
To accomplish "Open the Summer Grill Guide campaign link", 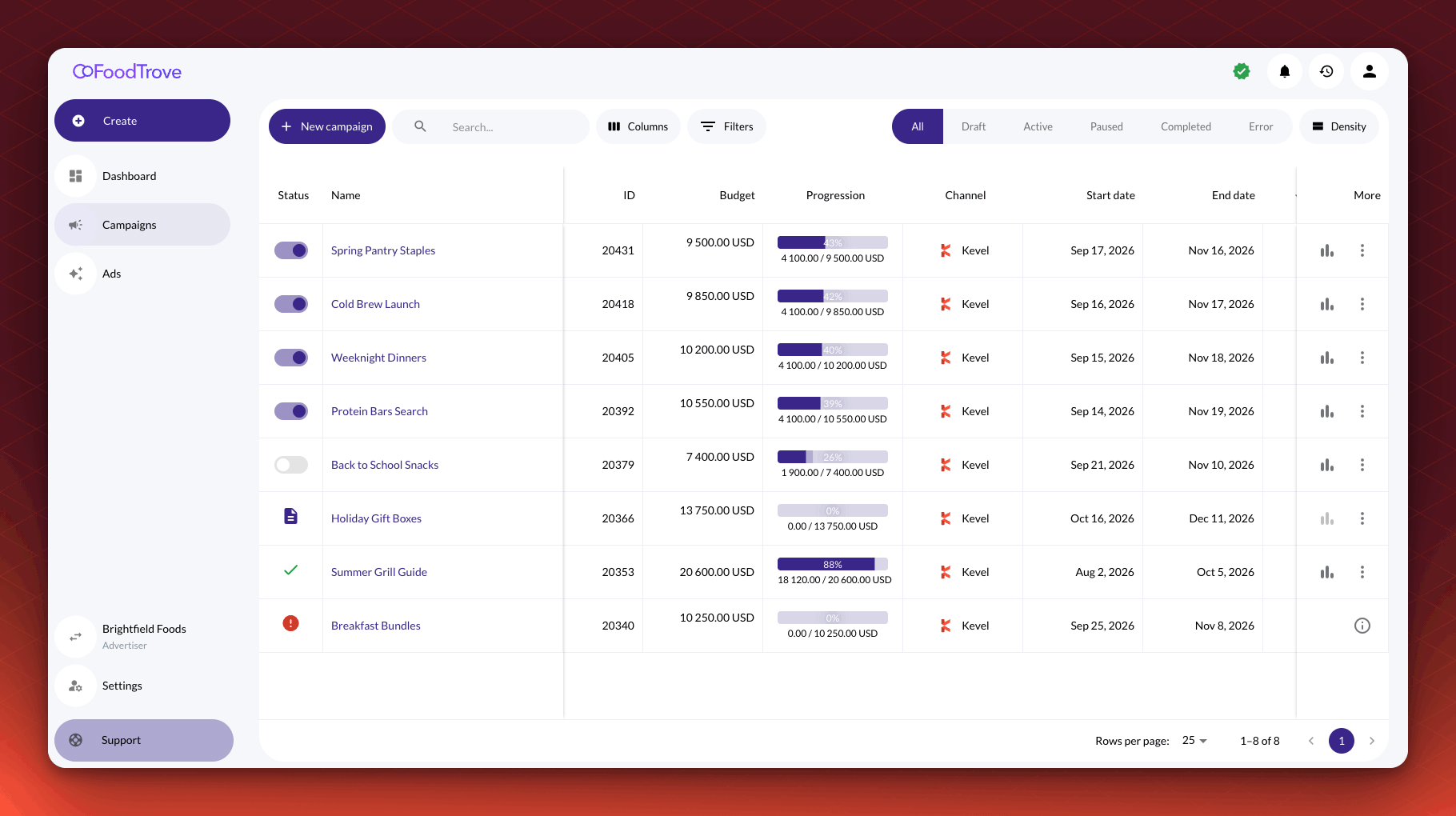I will tap(379, 572).
